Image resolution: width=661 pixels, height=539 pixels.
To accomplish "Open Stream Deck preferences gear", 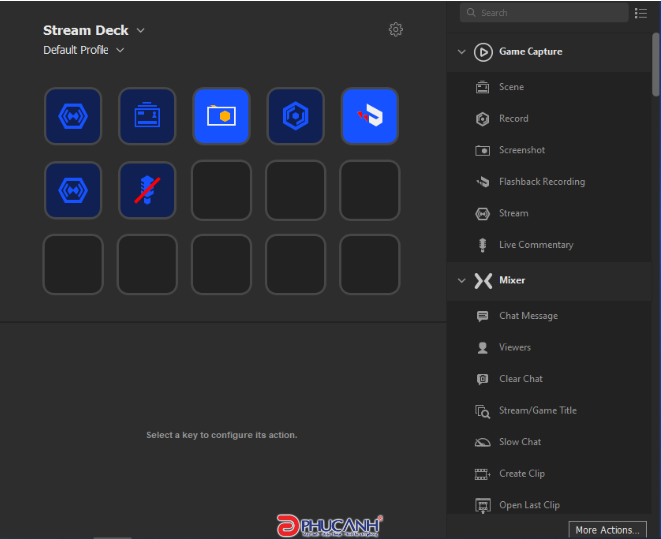I will coord(395,29).
